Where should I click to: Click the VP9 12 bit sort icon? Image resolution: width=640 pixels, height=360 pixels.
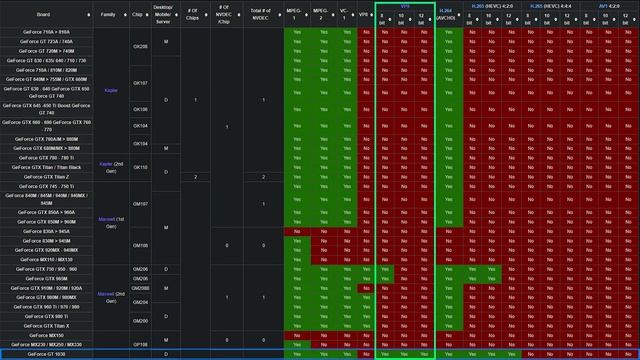coord(430,19)
